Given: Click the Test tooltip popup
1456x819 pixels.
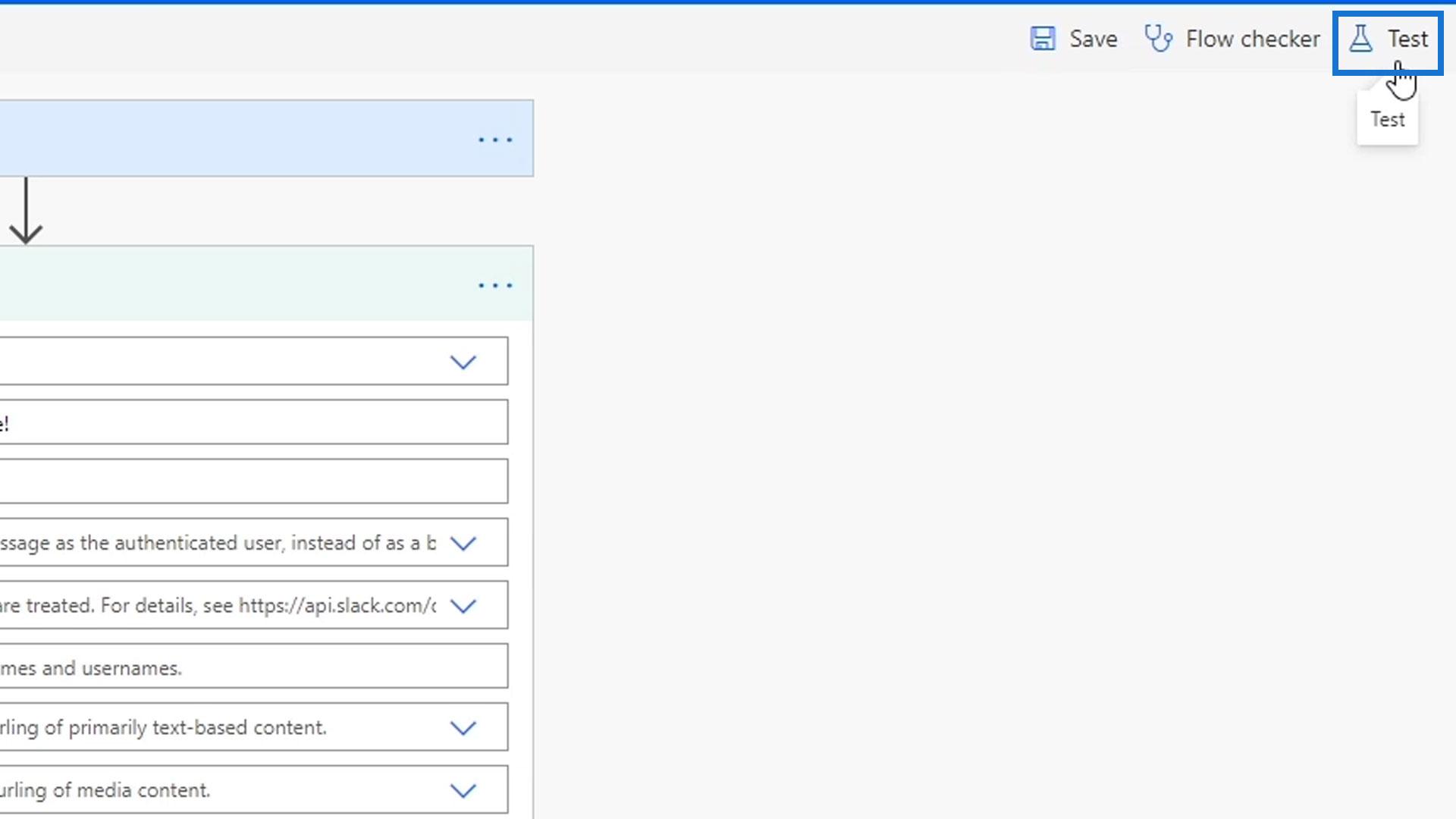Looking at the screenshot, I should [x=1387, y=120].
